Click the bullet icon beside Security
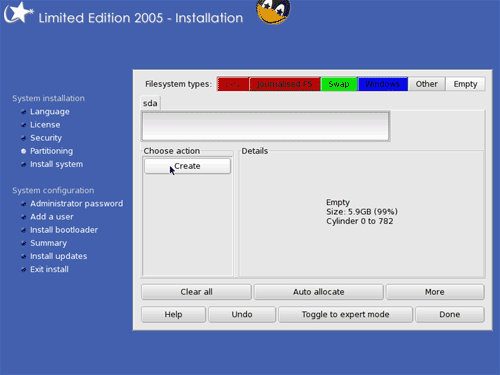The width and height of the screenshot is (500, 375). tap(23, 138)
